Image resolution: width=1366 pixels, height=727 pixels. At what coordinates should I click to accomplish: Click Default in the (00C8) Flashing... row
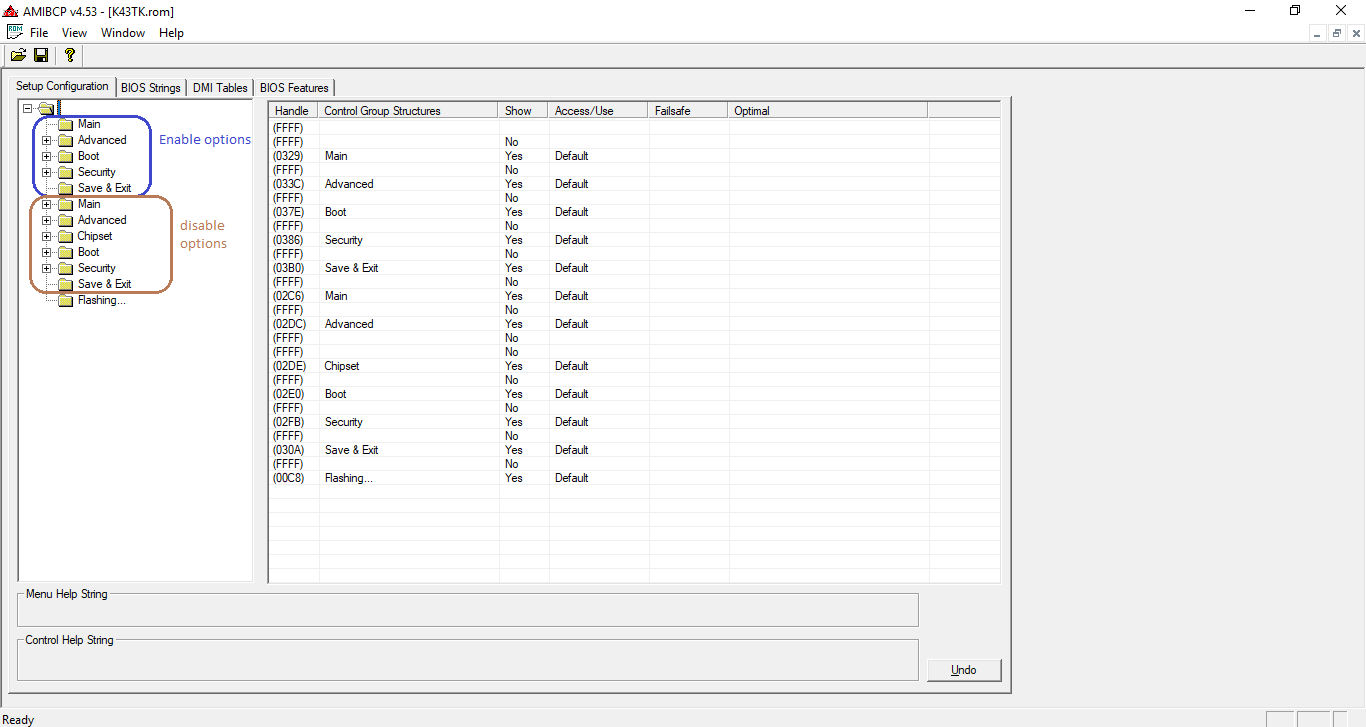[x=572, y=478]
